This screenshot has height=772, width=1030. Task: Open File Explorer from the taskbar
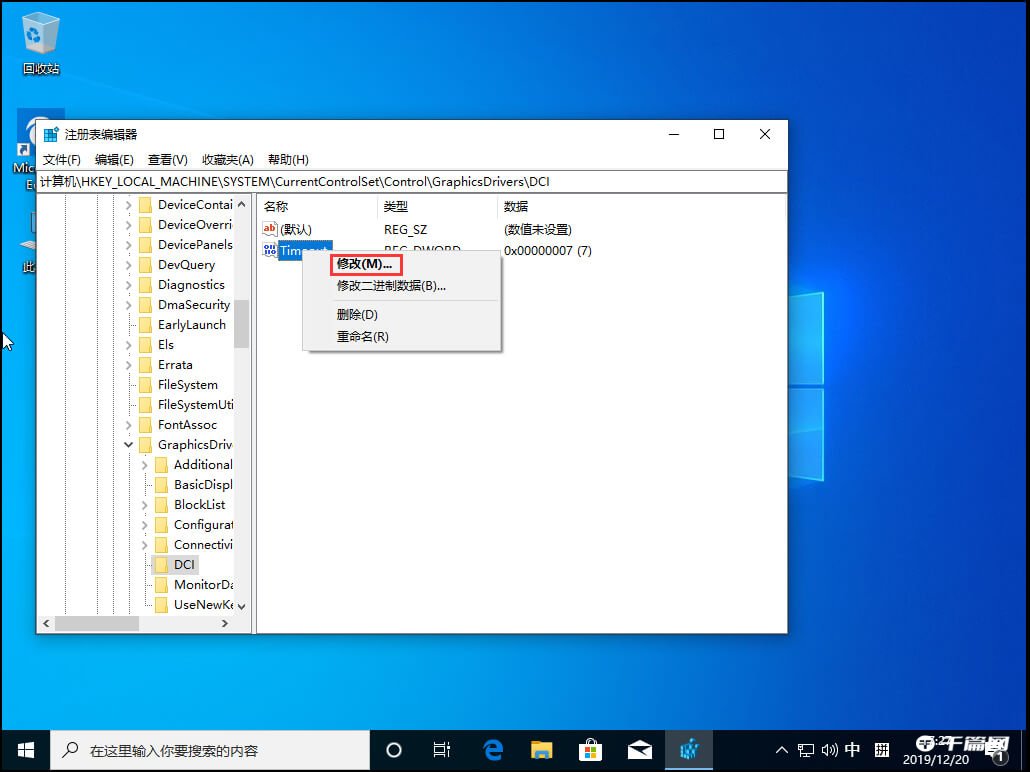pyautogui.click(x=542, y=749)
